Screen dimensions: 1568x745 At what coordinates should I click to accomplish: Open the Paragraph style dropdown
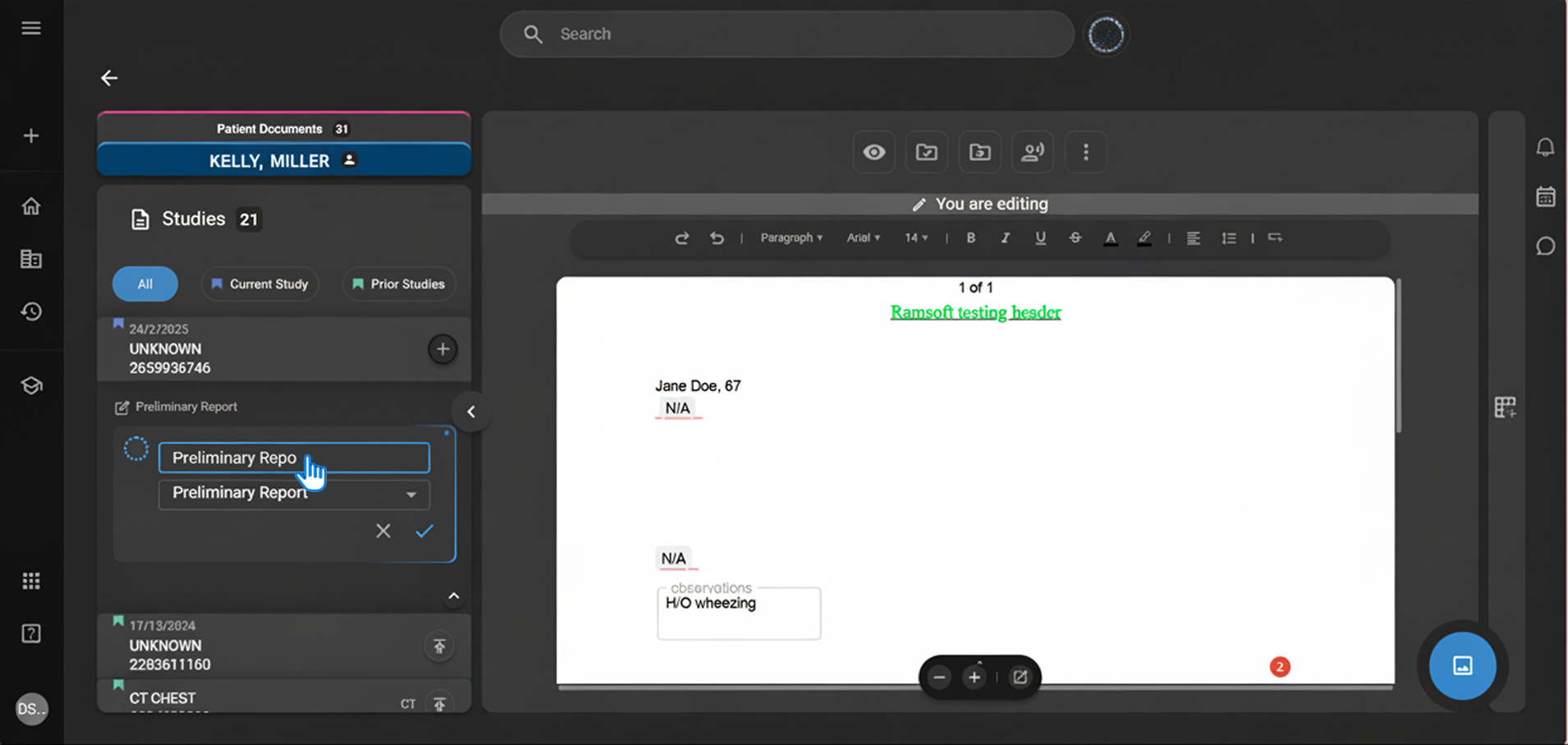tap(791, 238)
